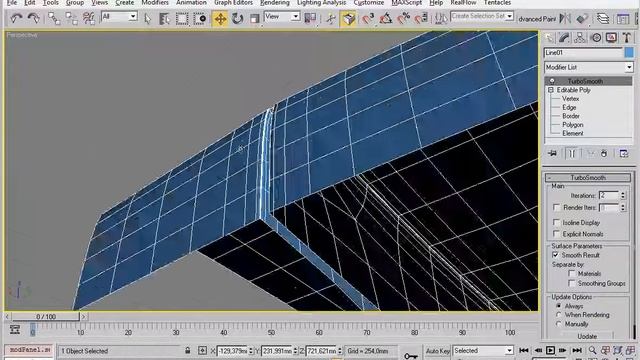
Task: Click the Auto Key button
Action: [x=438, y=351]
